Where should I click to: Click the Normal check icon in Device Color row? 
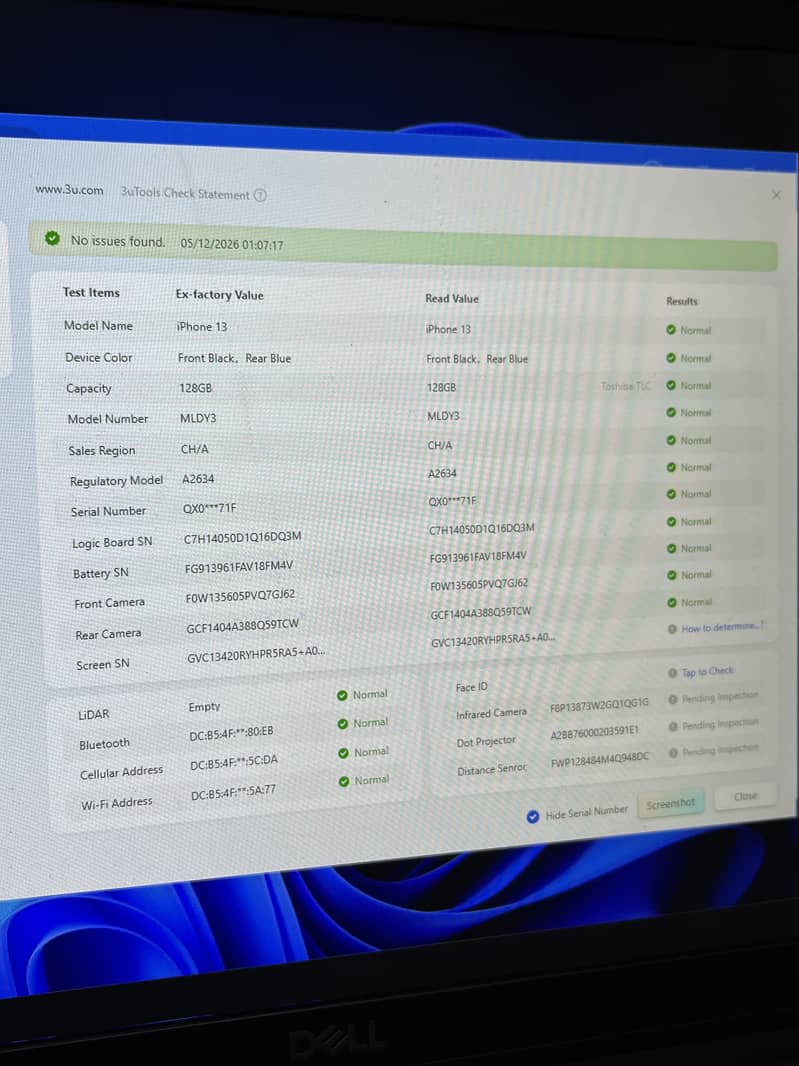point(671,358)
